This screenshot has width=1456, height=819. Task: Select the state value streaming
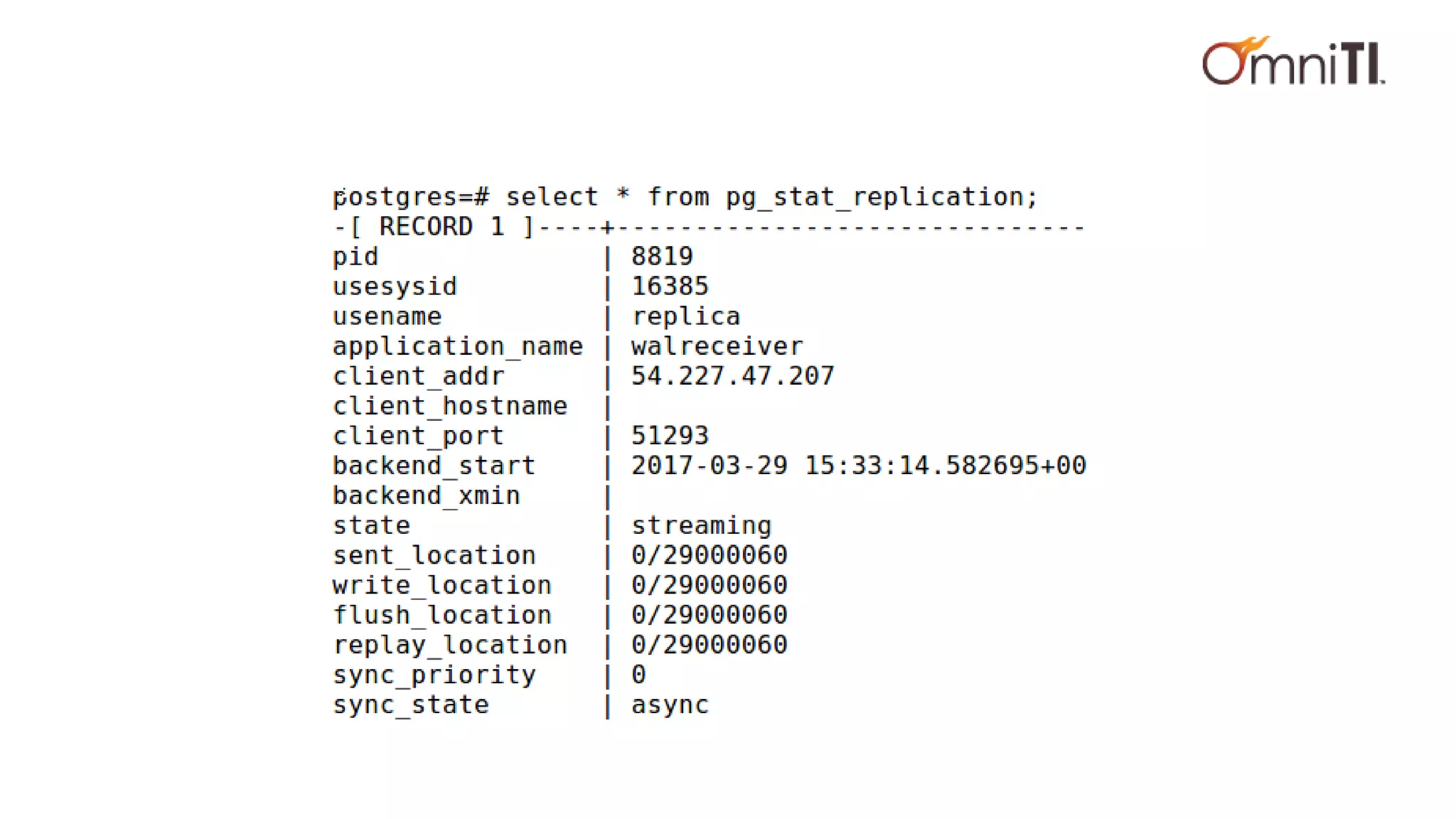(701, 526)
